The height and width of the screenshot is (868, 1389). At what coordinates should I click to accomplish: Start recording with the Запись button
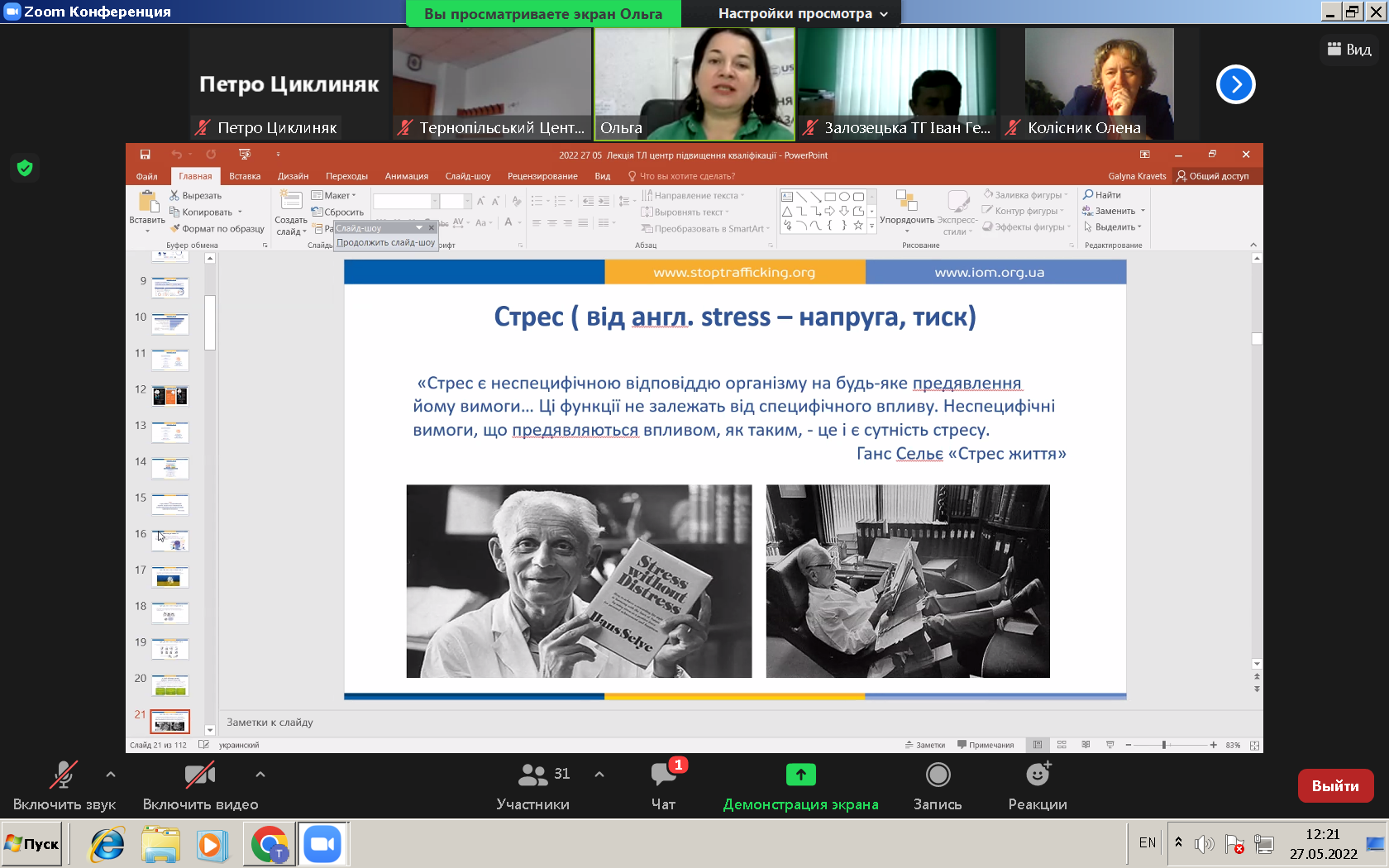[938, 785]
